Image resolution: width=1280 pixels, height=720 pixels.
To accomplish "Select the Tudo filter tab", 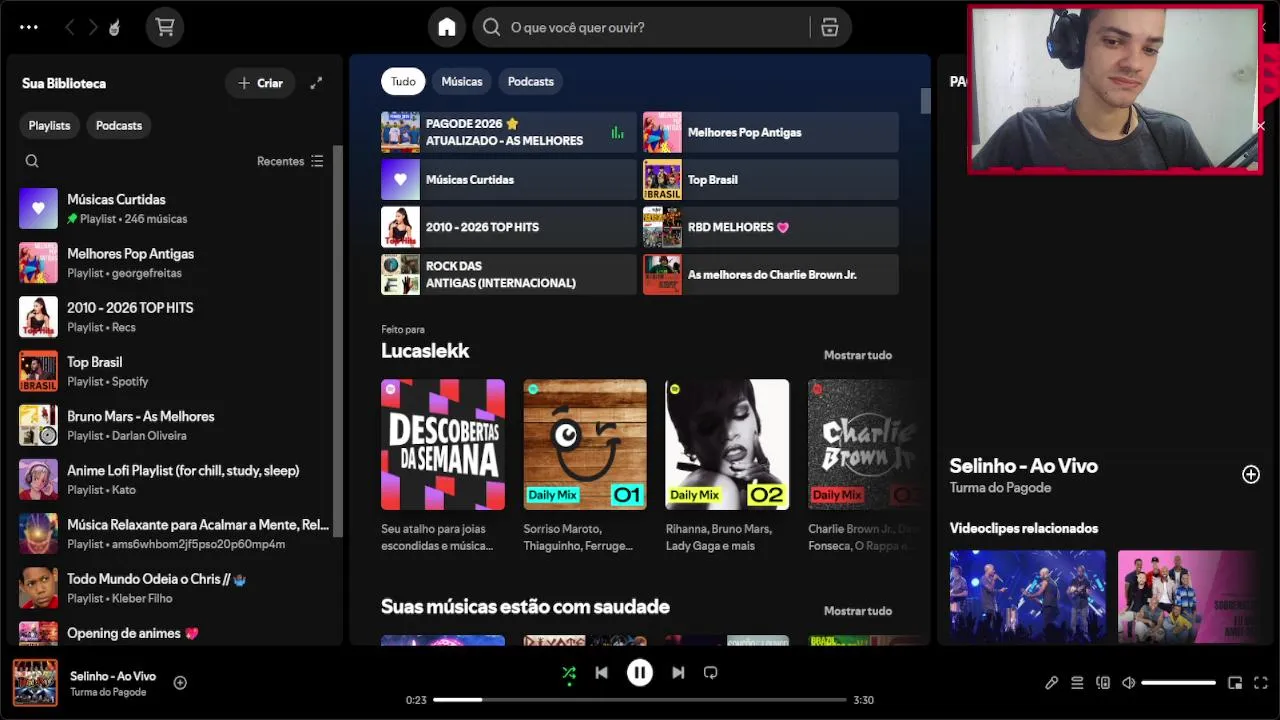I will click(403, 81).
